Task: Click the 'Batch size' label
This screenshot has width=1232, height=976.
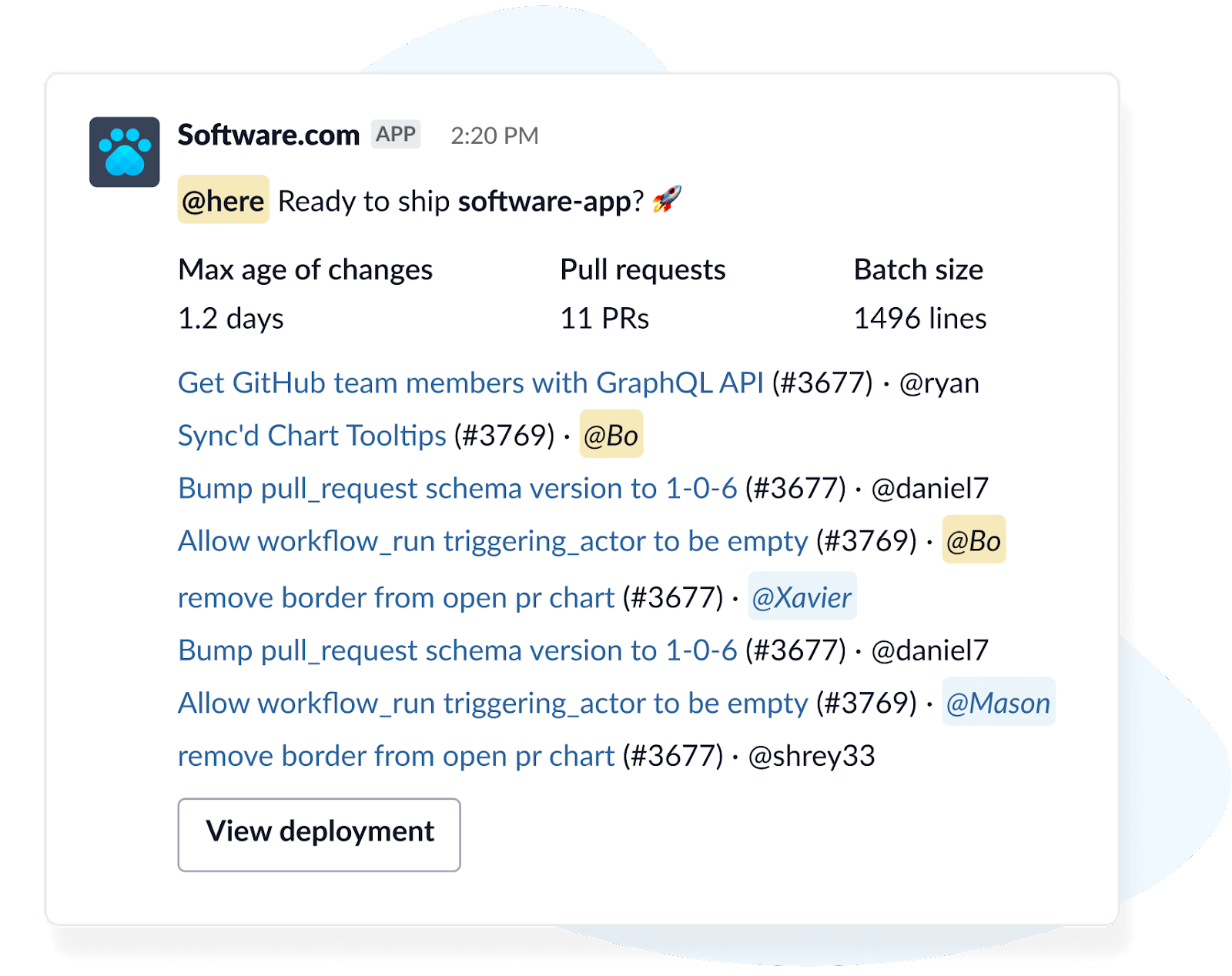Action: click(x=919, y=270)
